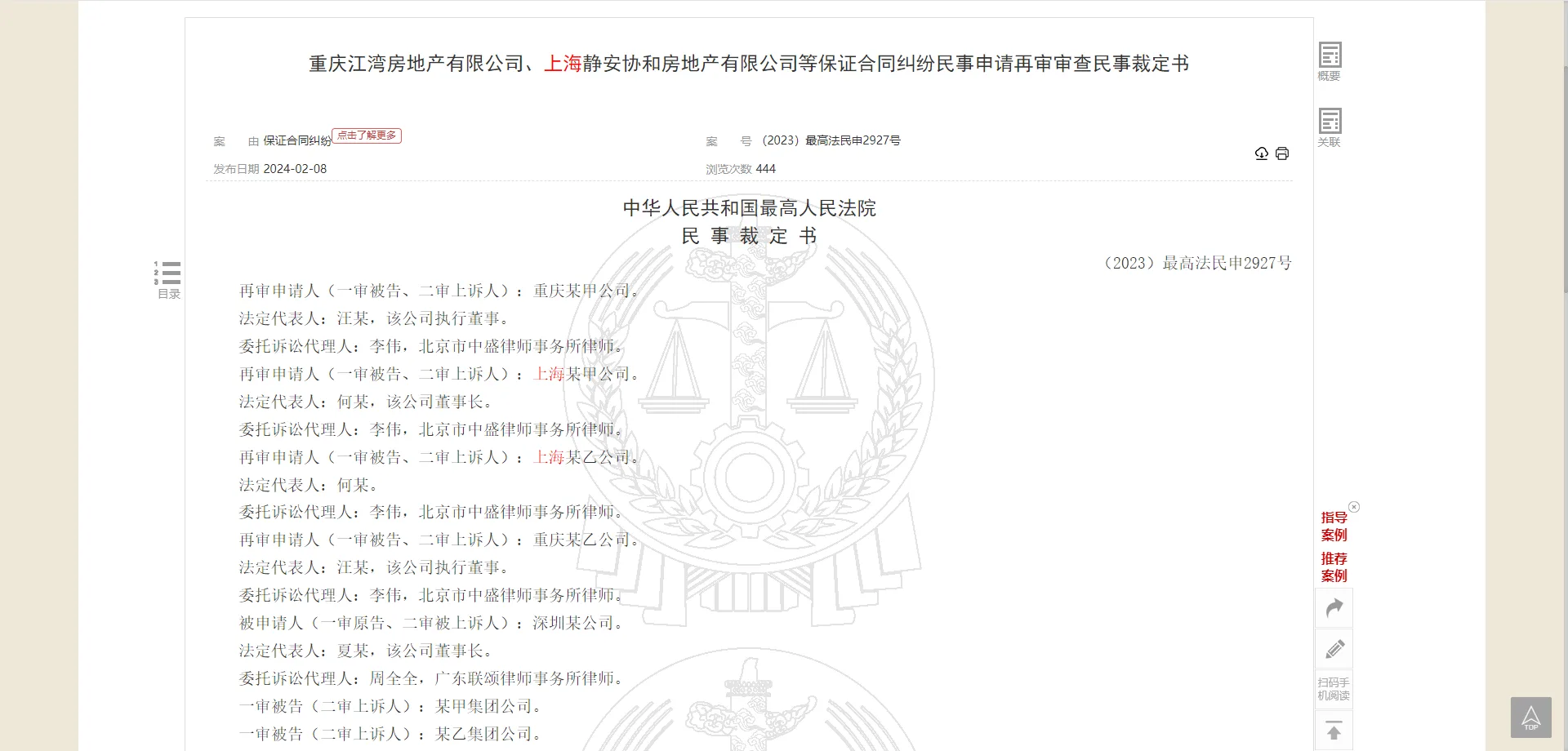Click the 保证合同纠纷 case cause text
Viewport: 1568px width, 751px height.
tap(297, 141)
